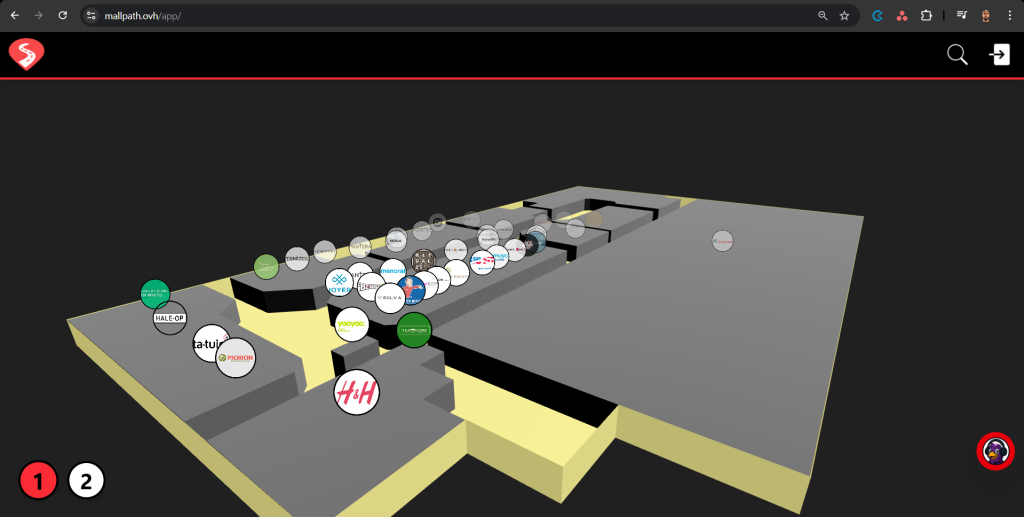Open the media control playlist icon
The height and width of the screenshot is (517, 1024).
(961, 16)
